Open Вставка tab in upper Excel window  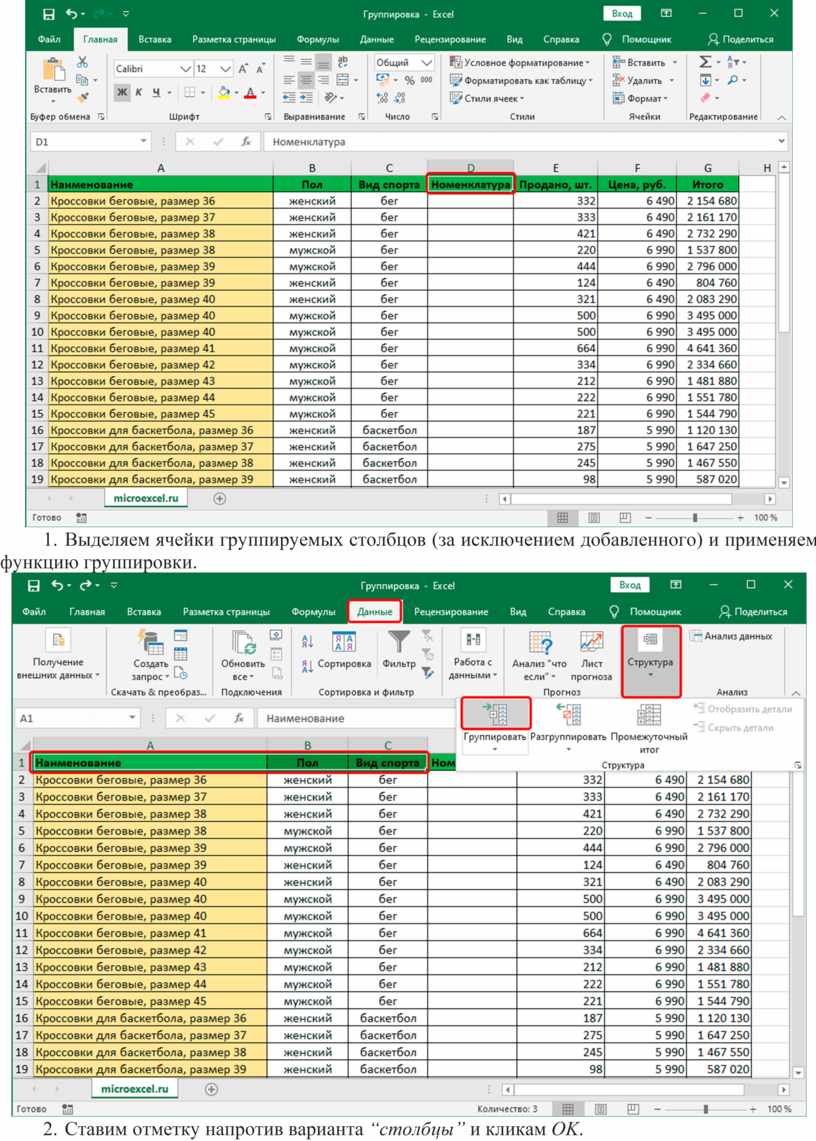(155, 39)
